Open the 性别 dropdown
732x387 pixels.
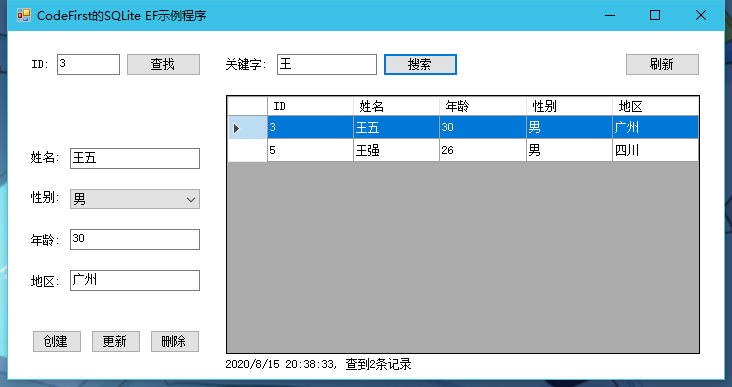[135, 199]
